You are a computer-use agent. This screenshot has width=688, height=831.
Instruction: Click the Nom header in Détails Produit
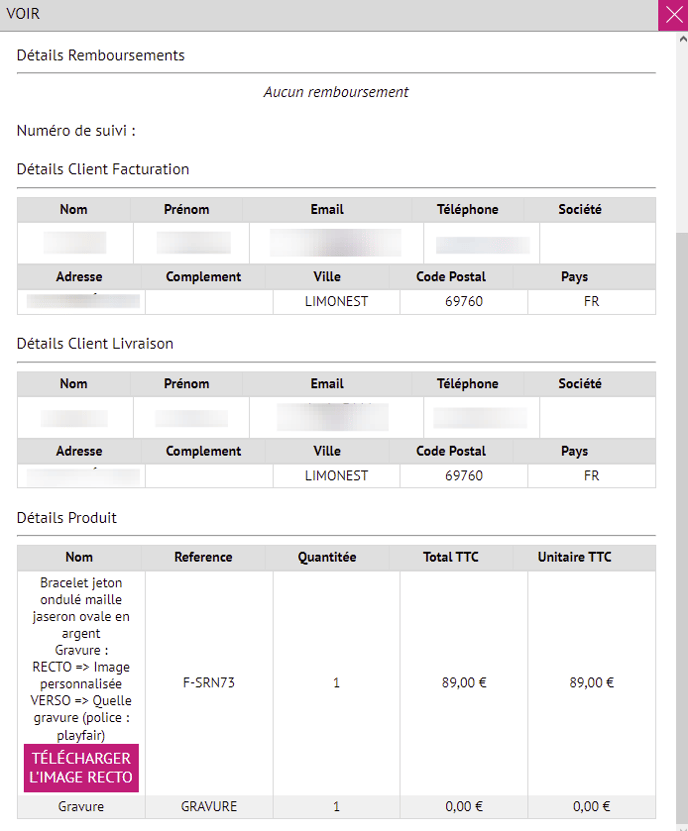[x=79, y=557]
